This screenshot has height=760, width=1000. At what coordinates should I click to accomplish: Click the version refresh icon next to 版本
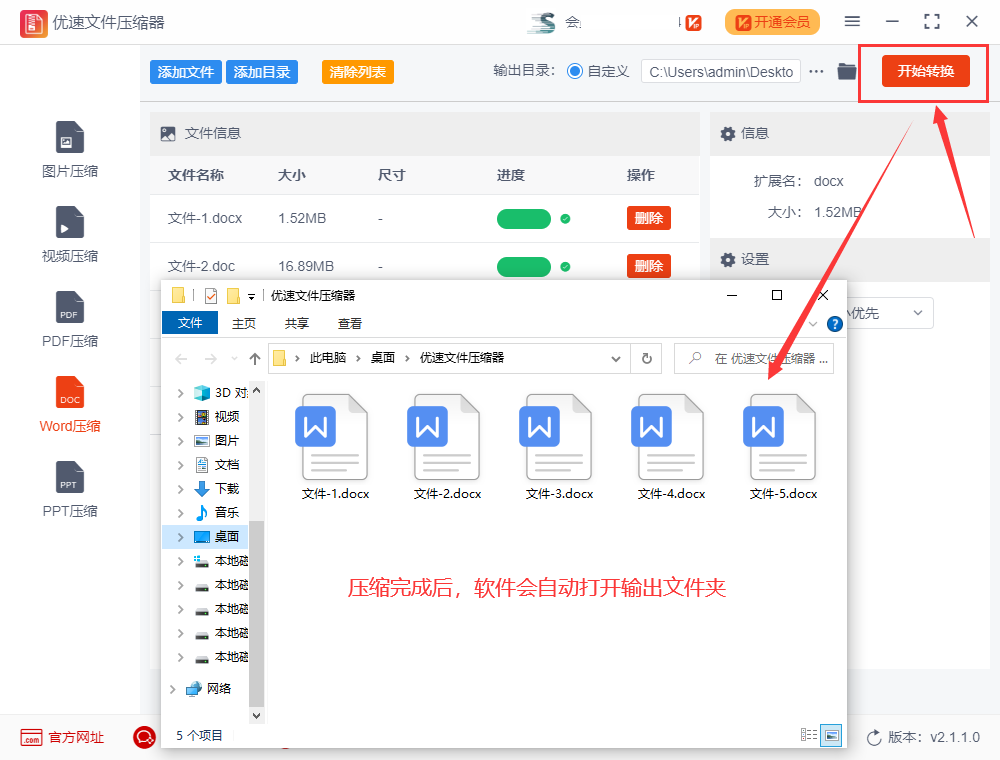pos(874,738)
